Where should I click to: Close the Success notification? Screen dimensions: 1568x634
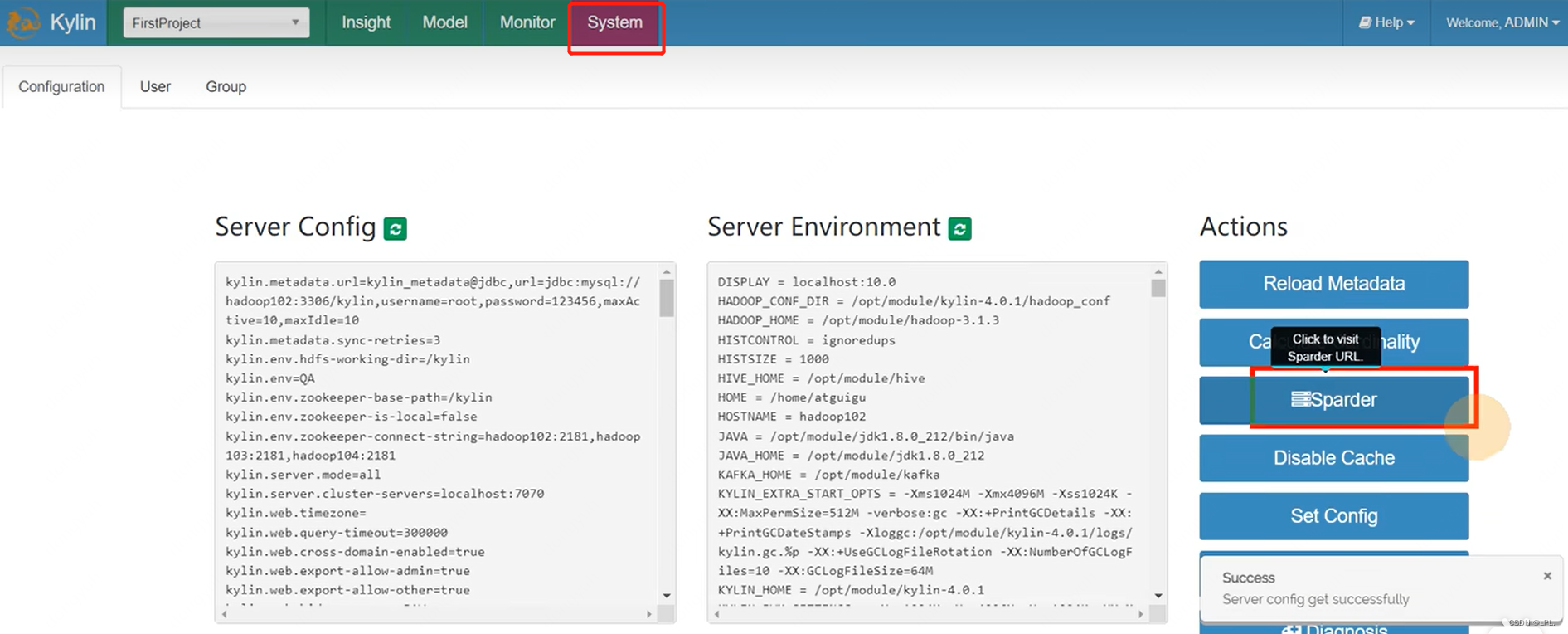(1547, 576)
